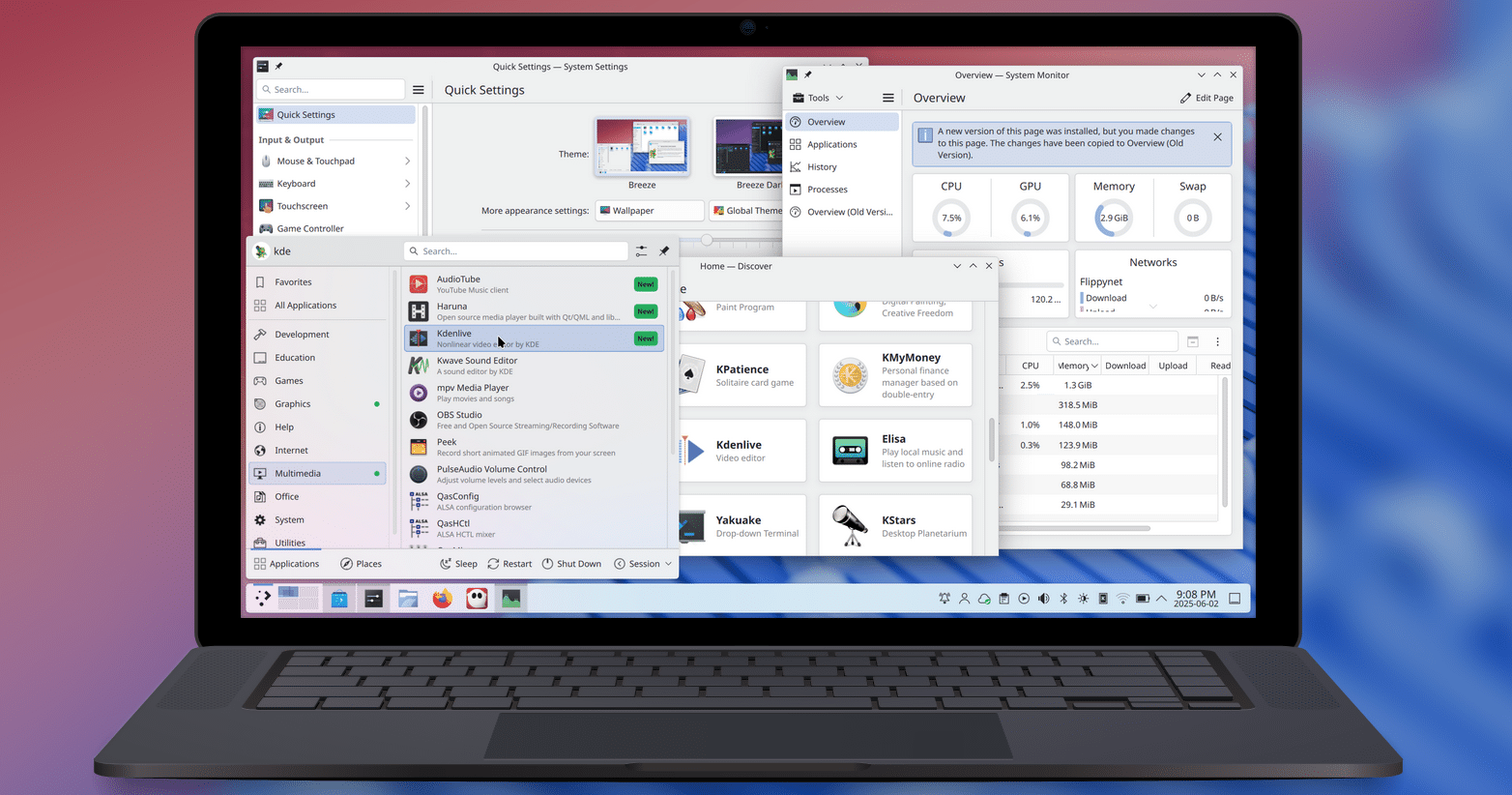Viewport: 1512px width, 795px height.
Task: Click the volume speaker tray icon
Action: pos(1043,599)
